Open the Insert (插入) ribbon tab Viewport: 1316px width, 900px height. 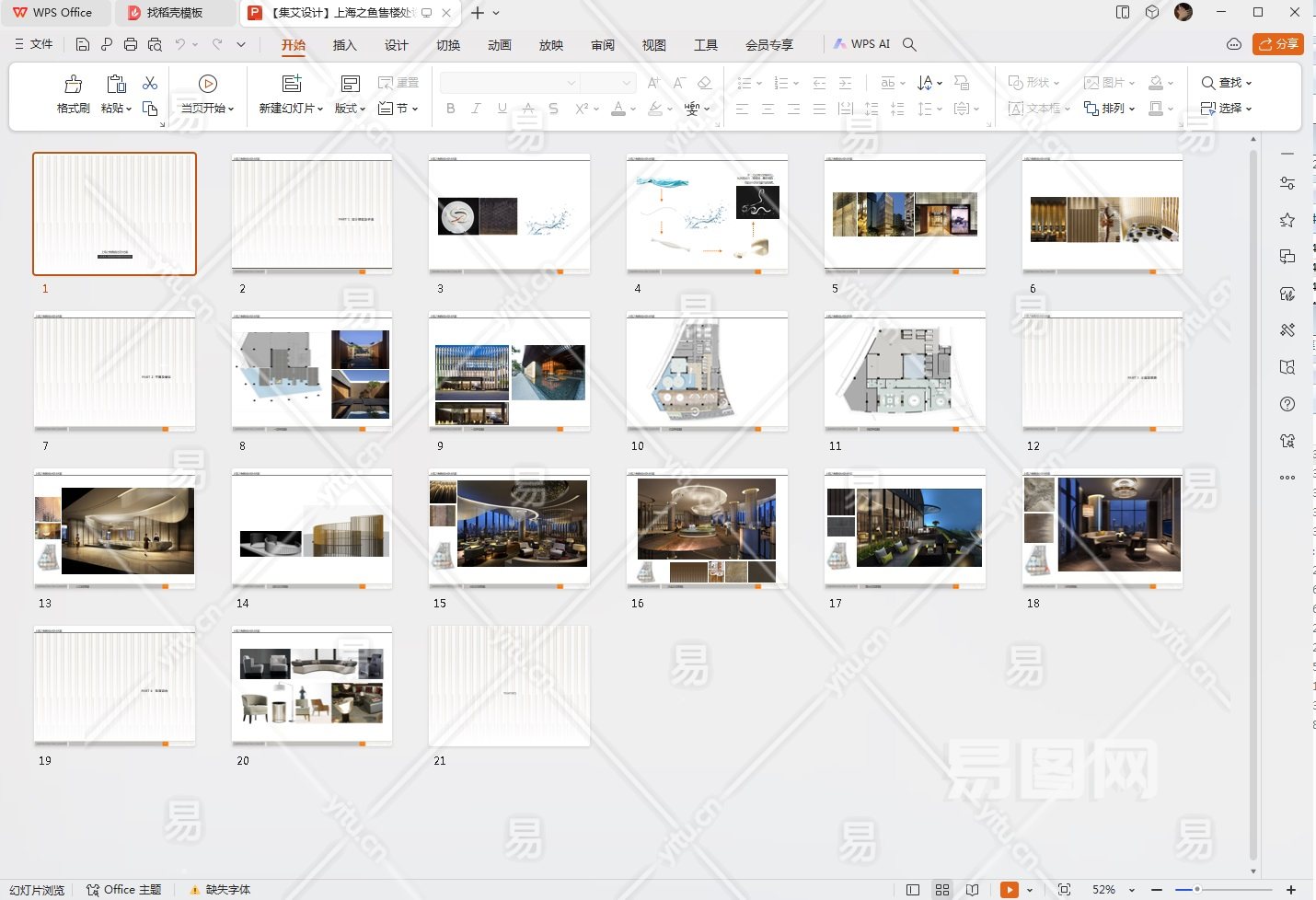344,45
